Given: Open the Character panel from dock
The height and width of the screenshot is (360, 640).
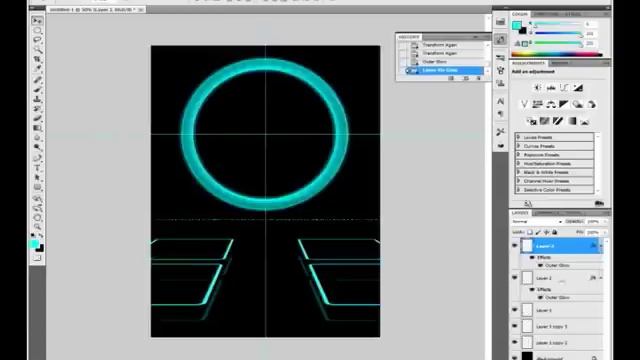Looking at the screenshot, I should pyautogui.click(x=500, y=101).
